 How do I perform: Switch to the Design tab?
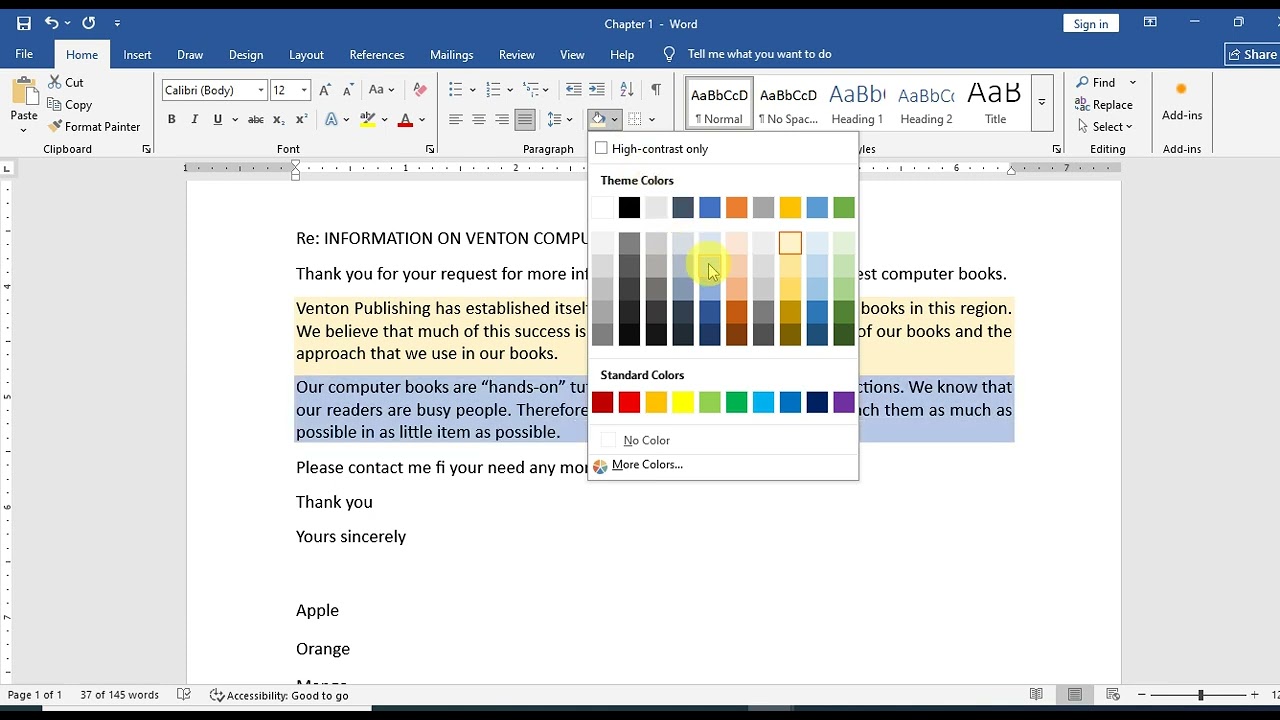click(x=245, y=54)
